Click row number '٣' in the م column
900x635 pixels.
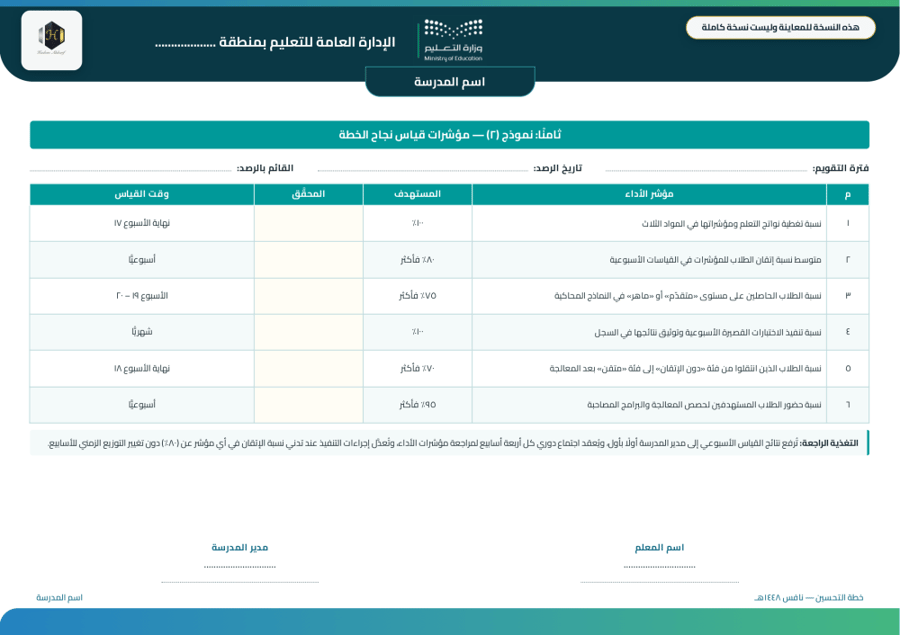click(x=848, y=296)
